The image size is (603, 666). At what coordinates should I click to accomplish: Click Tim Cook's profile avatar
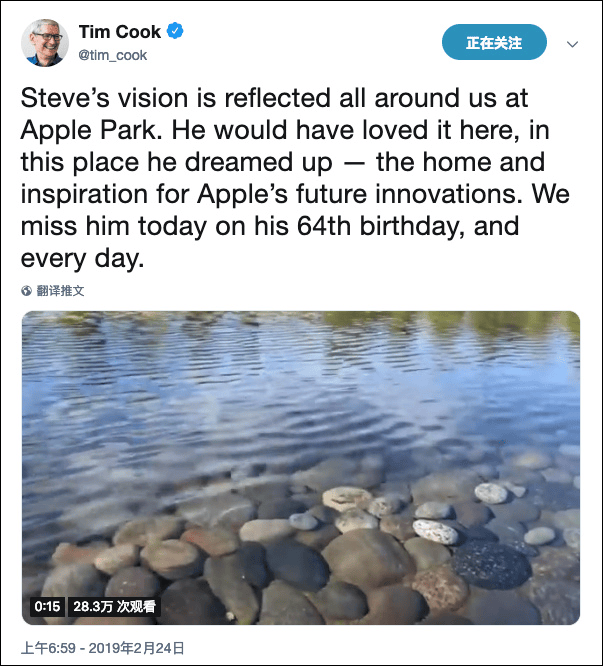coord(44,42)
